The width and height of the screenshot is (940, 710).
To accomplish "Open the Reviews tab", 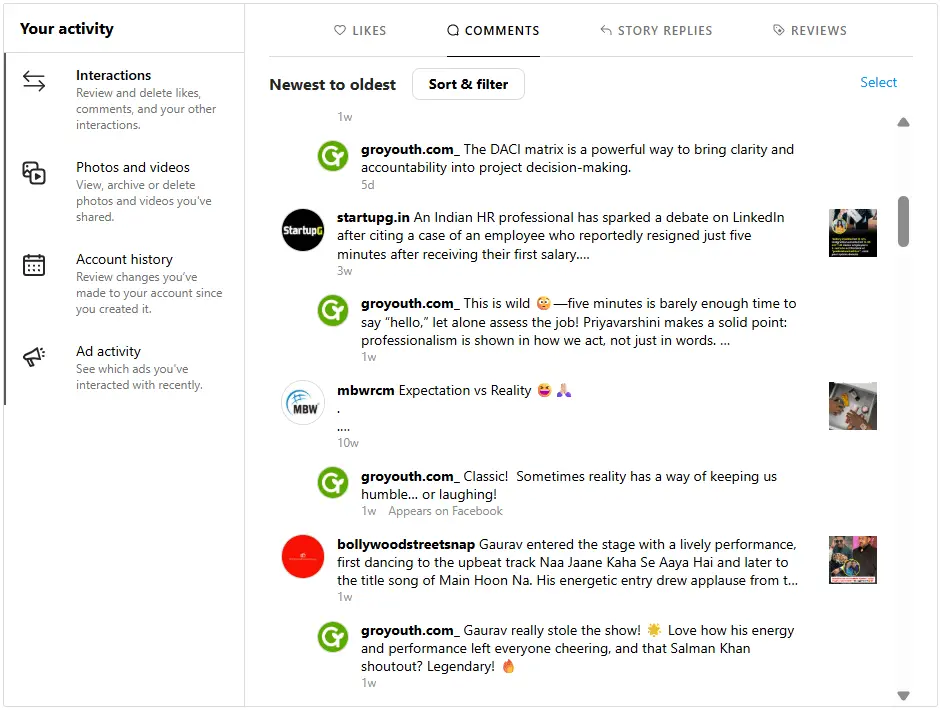I will coord(810,30).
